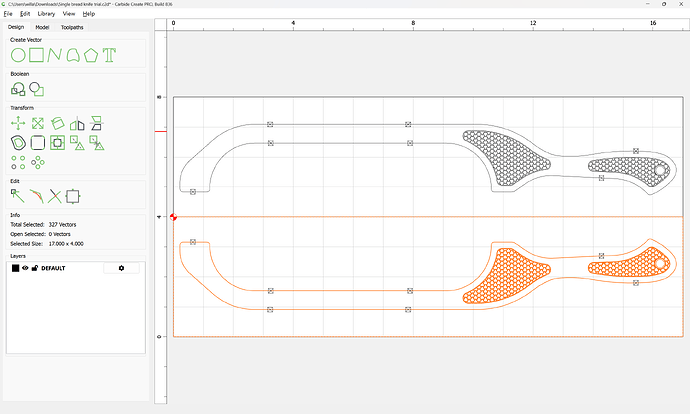Switch to the Toolpaths tab
This screenshot has height=414, width=690.
click(x=73, y=27)
